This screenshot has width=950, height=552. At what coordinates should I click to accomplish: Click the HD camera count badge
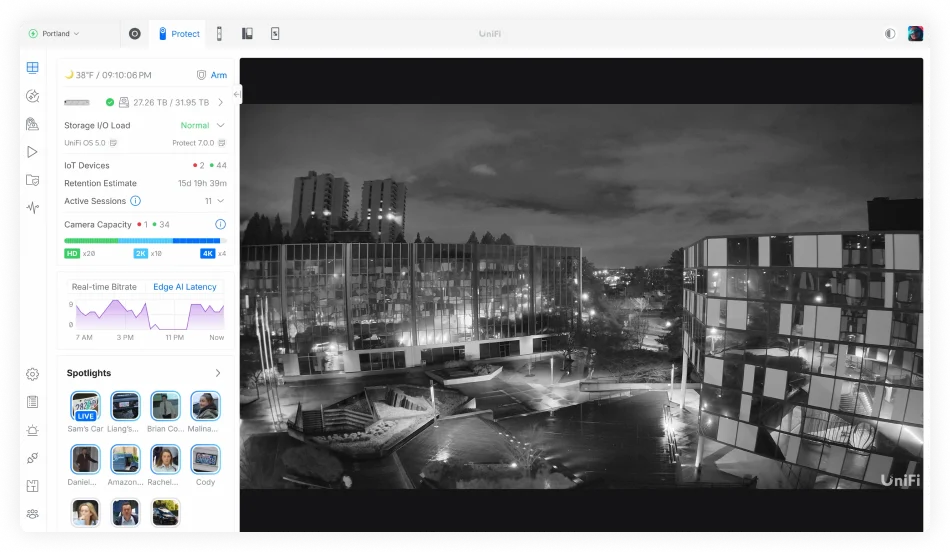click(72, 254)
